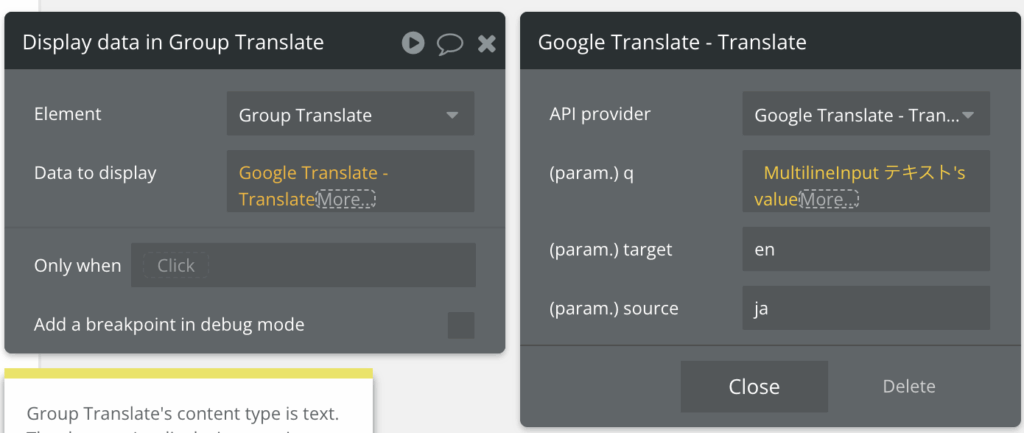Click the Only when label

coord(78,266)
